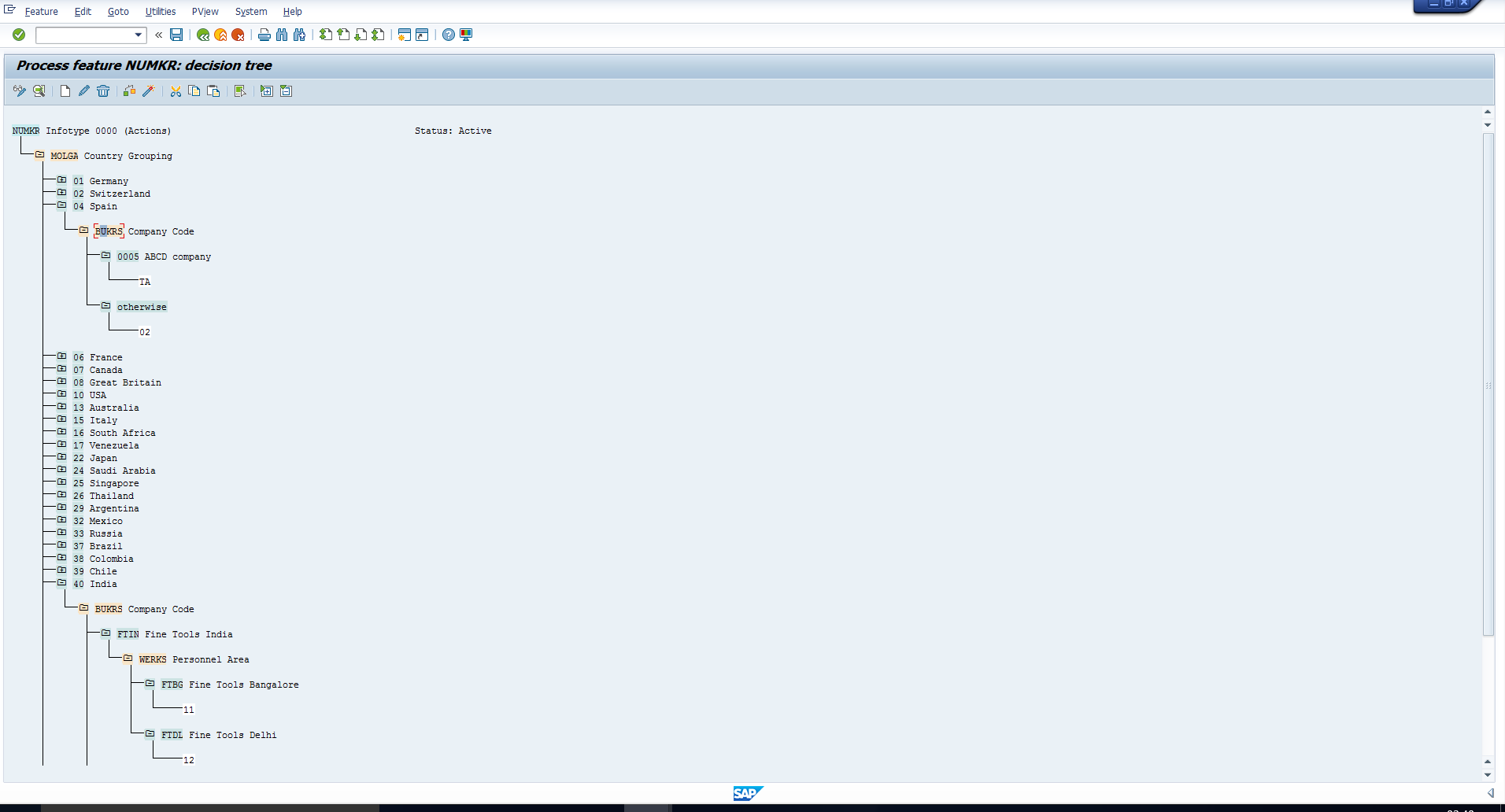This screenshot has height=812, width=1505.
Task: Collapse the MOLGA Country Grouping folder
Action: click(x=39, y=155)
